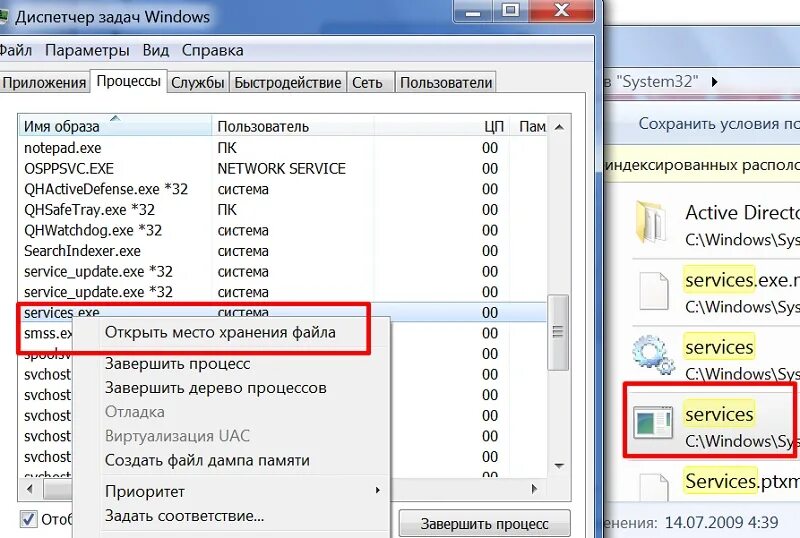Screen dimensions: 800x538
Task: Click NETWORK SERVICE user cell
Action: (282, 168)
